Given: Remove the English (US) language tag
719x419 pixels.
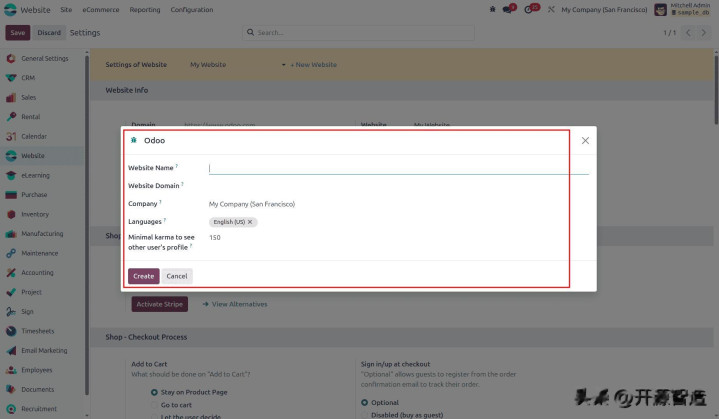Looking at the screenshot, I should pyautogui.click(x=250, y=222).
